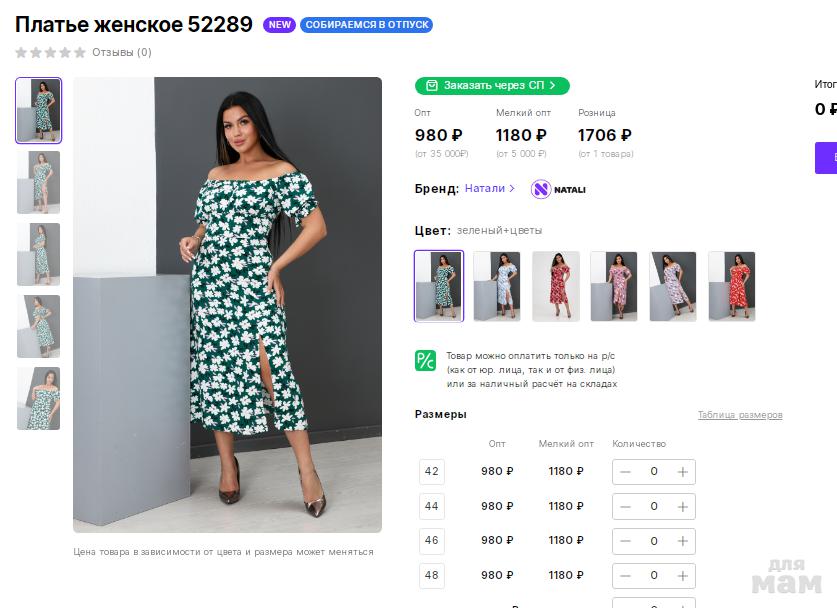Click the size 42 quantity input field
The width and height of the screenshot is (837, 608).
click(654, 472)
